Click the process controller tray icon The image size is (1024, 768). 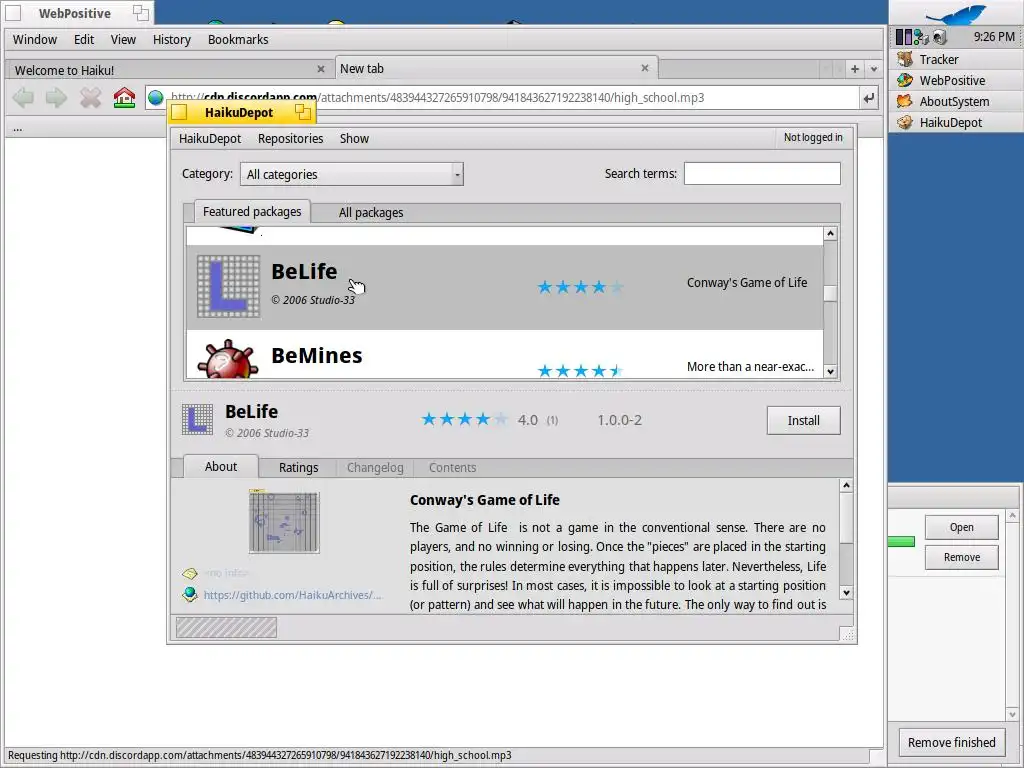[x=903, y=37]
